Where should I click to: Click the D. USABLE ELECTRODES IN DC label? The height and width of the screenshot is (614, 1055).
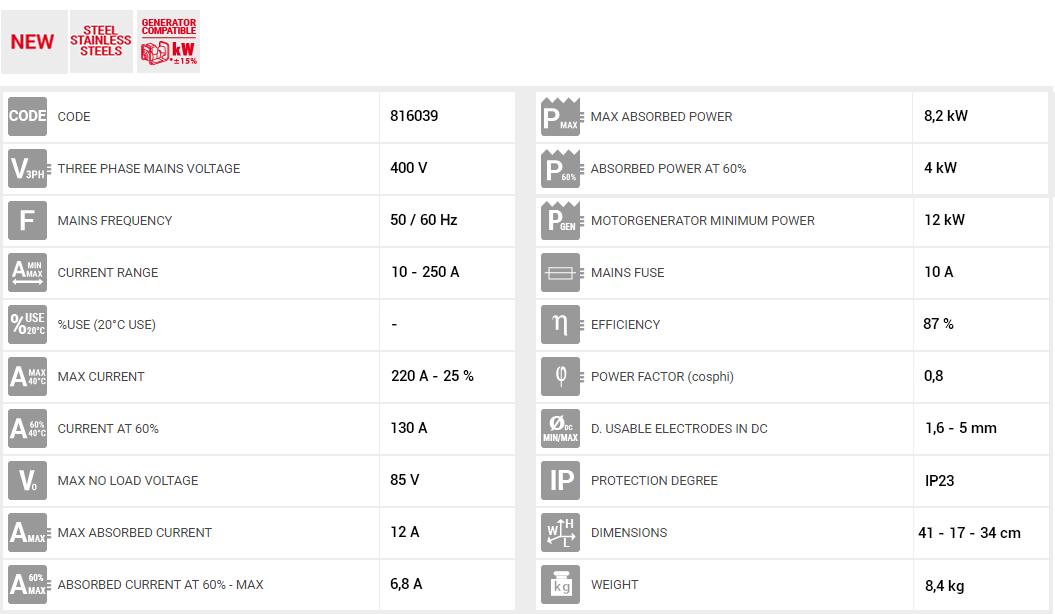click(679, 429)
